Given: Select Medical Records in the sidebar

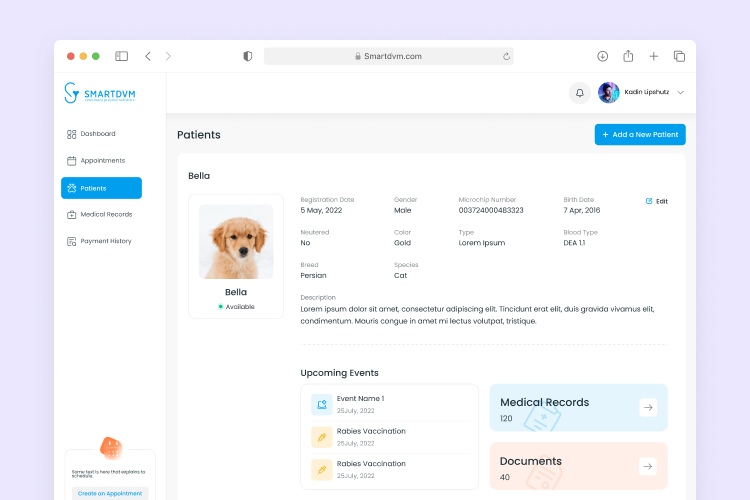Looking at the screenshot, I should [x=105, y=215].
